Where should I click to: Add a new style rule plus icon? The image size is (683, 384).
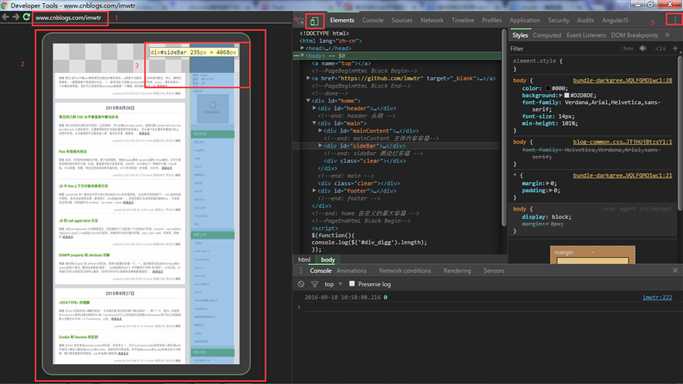tap(676, 49)
